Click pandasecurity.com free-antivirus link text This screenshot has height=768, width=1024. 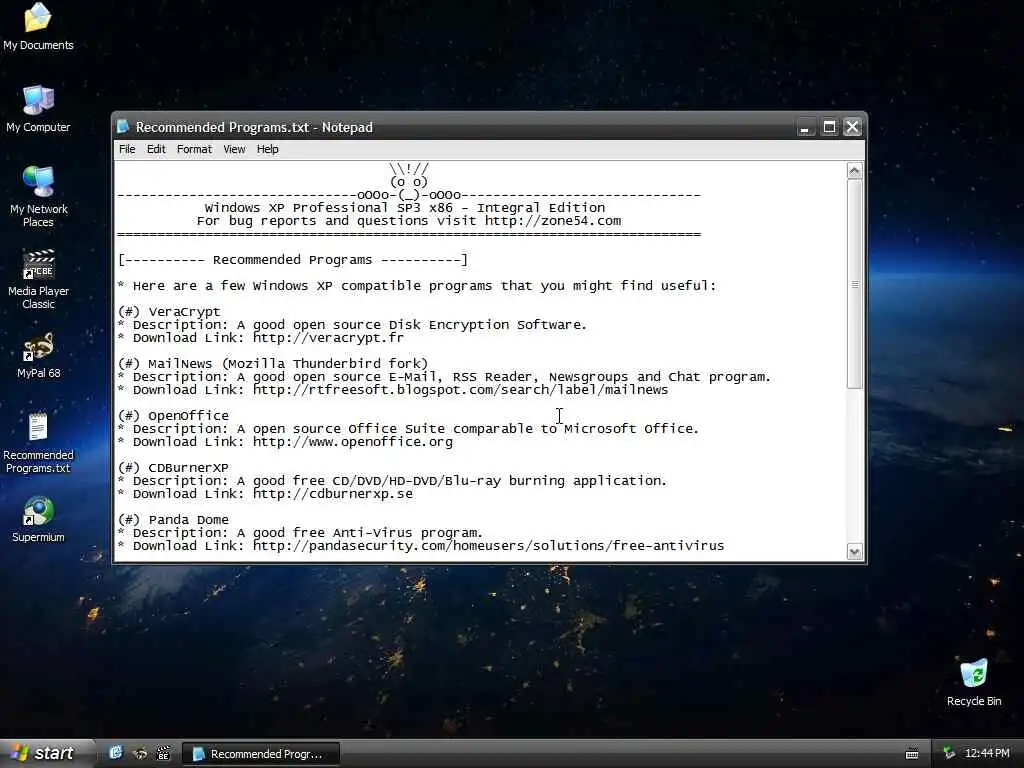point(488,545)
